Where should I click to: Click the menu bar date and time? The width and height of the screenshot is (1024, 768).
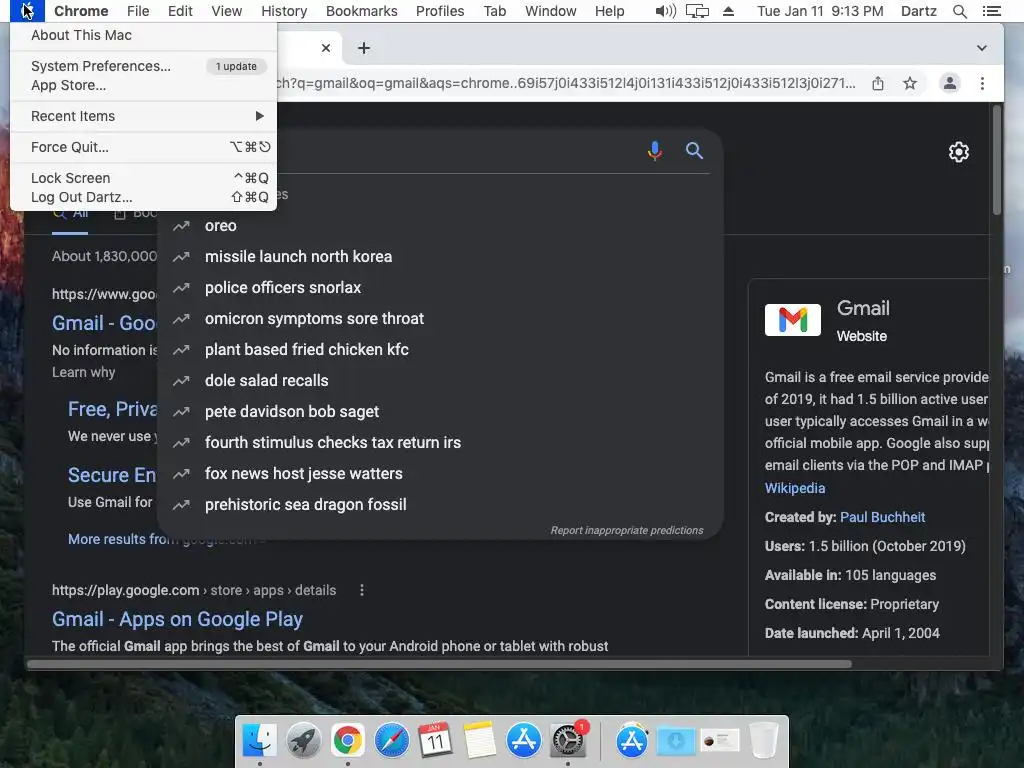(820, 11)
